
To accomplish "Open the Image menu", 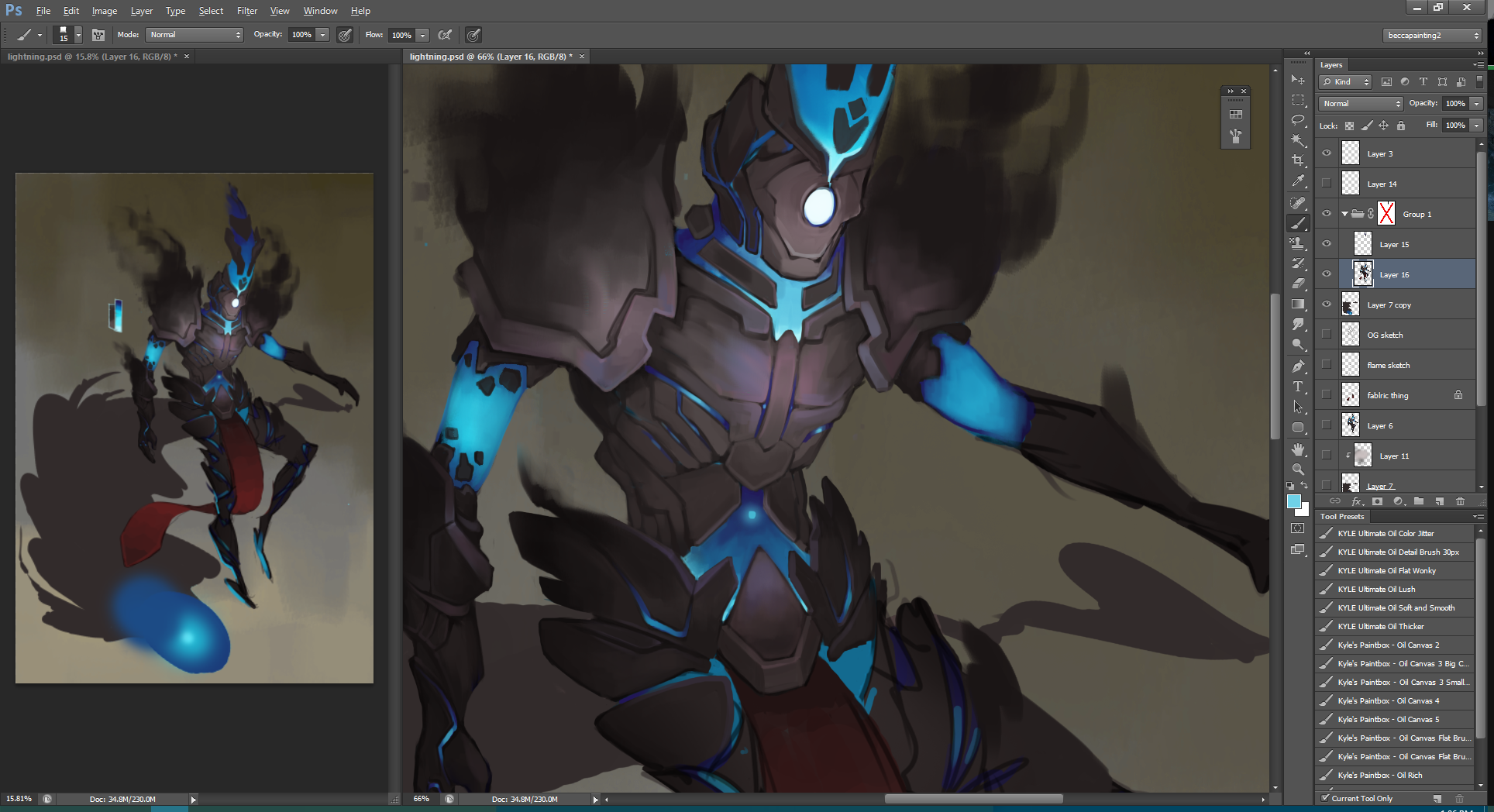I will (105, 11).
